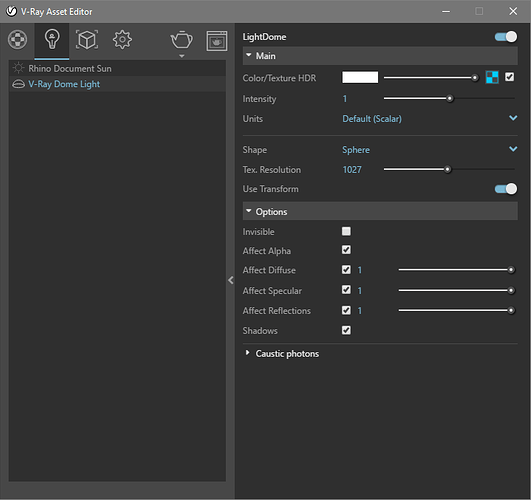
Task: Click the LightDome name label
Action: tap(264, 37)
